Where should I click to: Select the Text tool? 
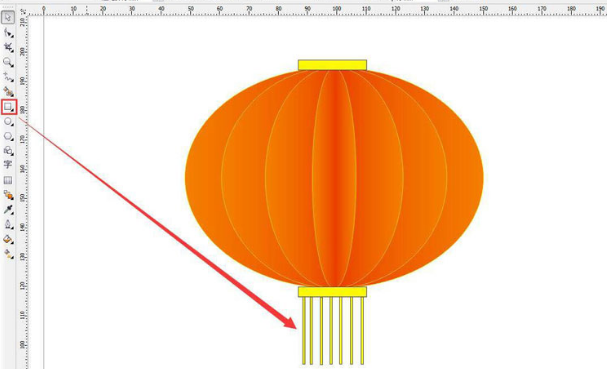pos(8,165)
